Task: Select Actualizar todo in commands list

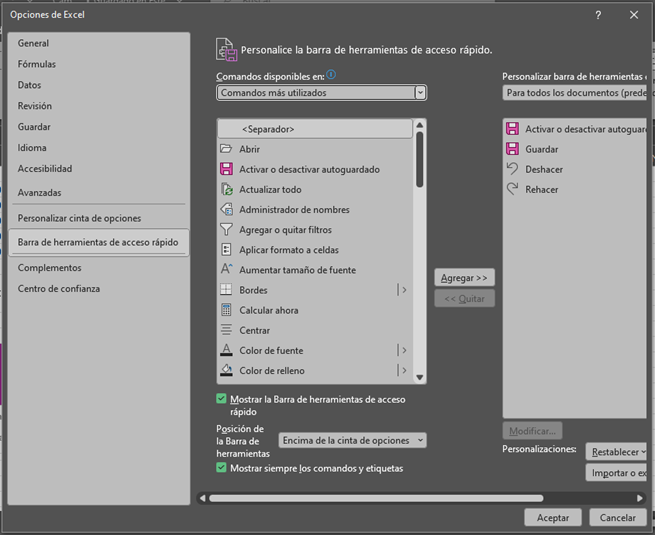Action: click(315, 189)
